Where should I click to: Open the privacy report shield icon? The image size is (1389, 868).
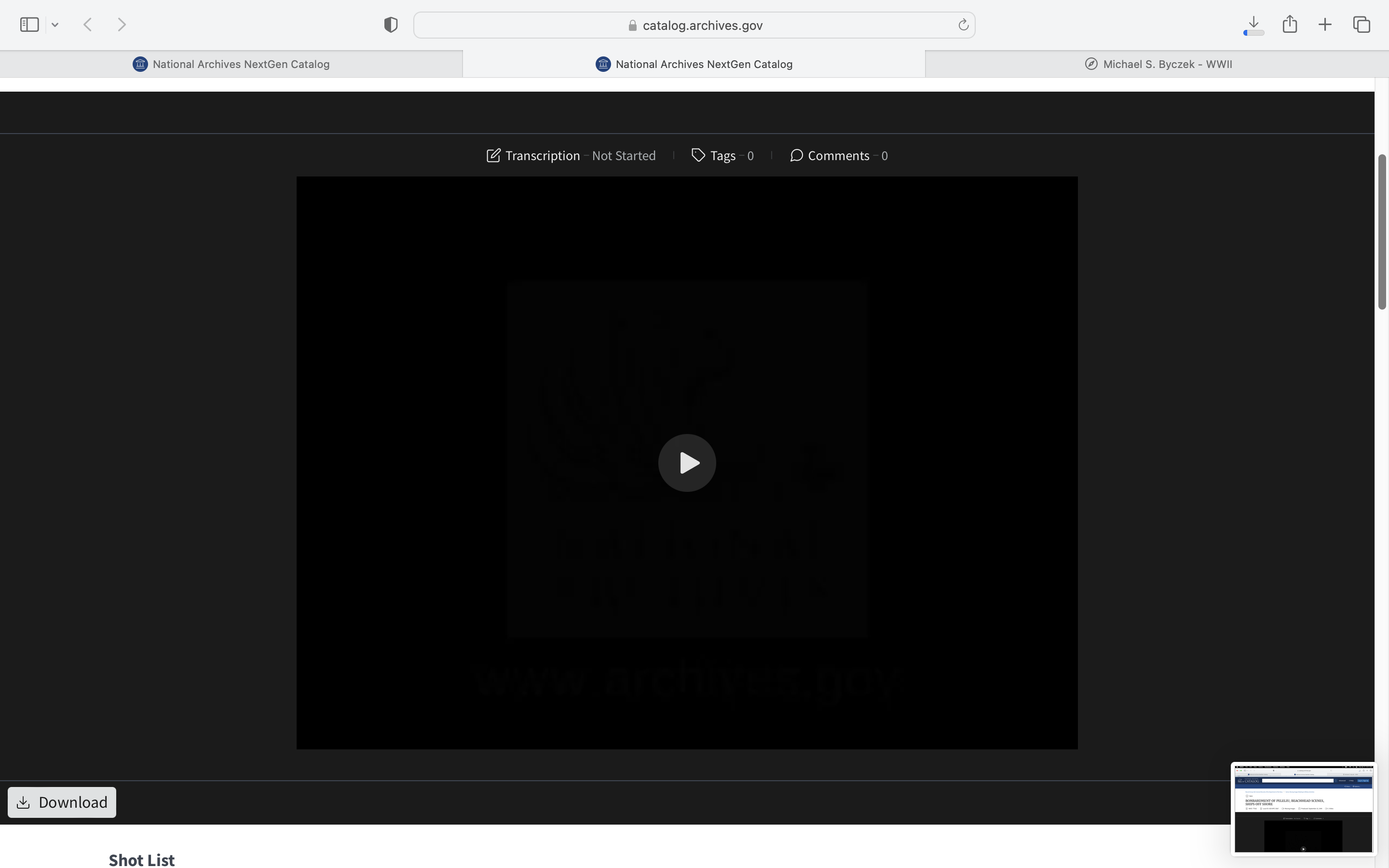tap(390, 25)
